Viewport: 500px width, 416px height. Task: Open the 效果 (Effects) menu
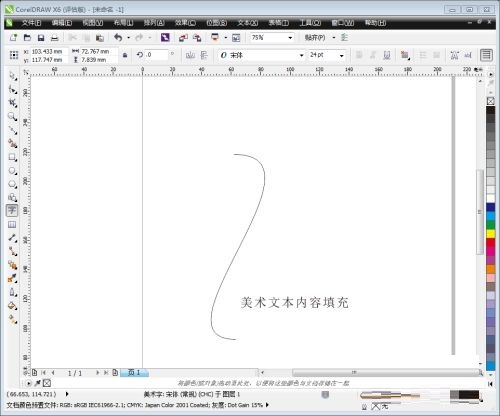[185, 23]
